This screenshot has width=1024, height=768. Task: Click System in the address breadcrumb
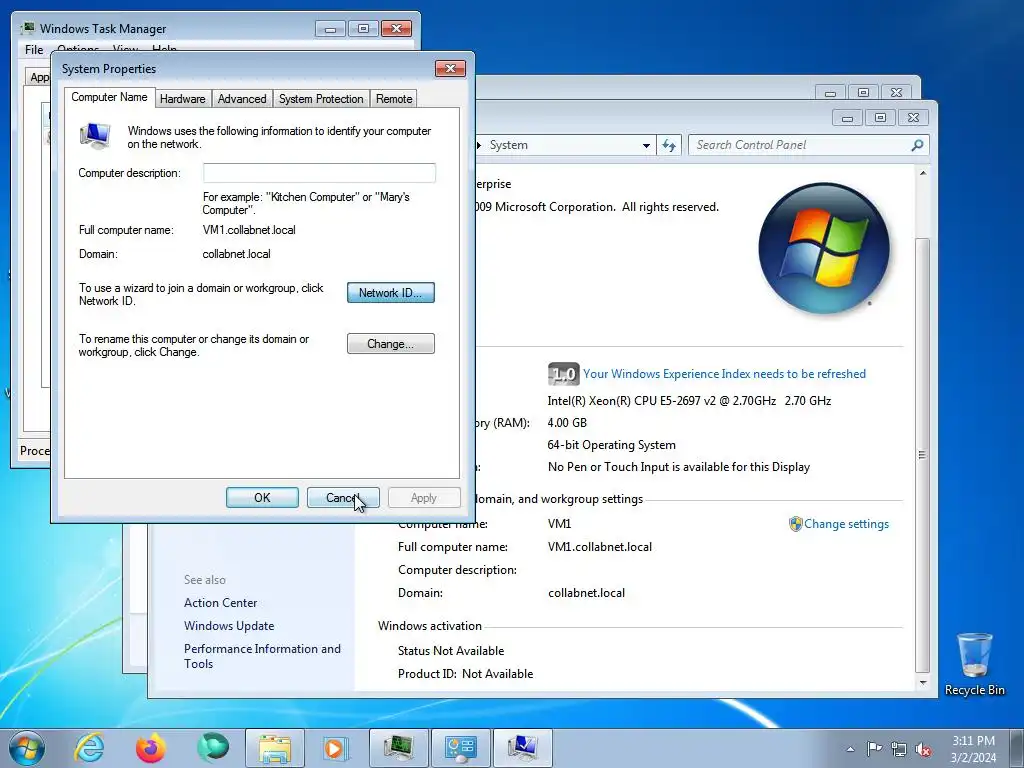[x=509, y=145]
